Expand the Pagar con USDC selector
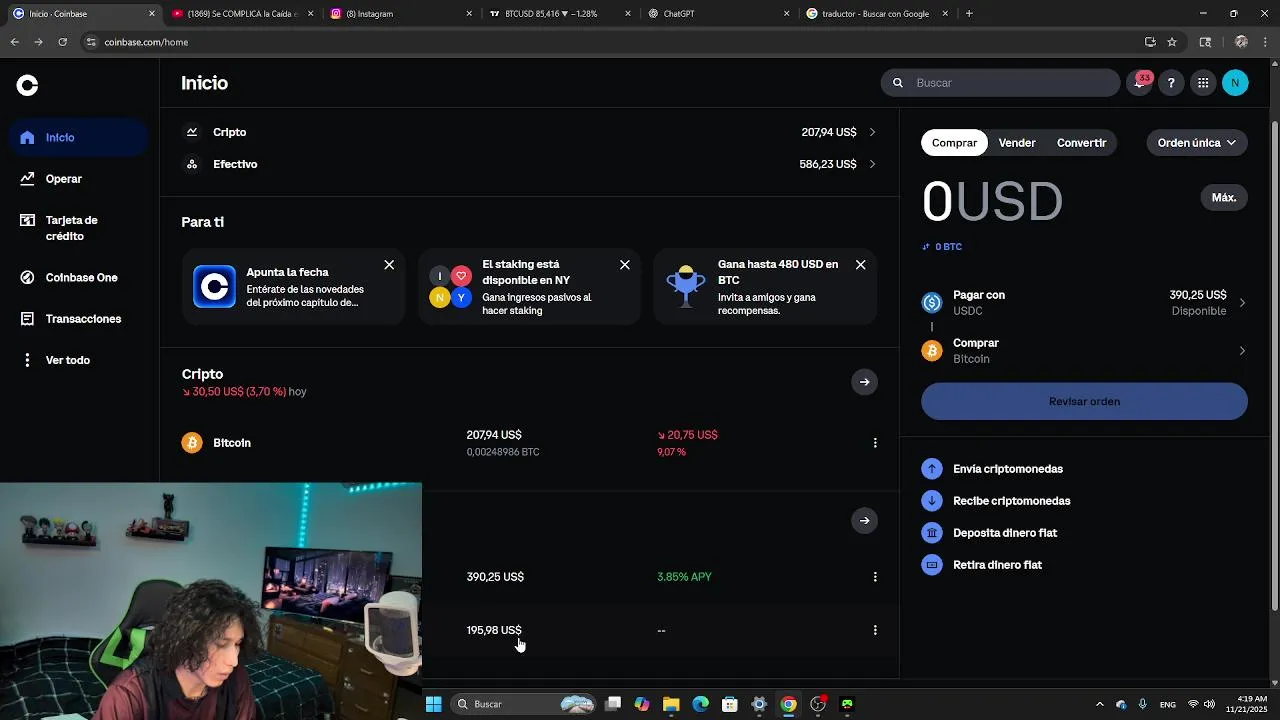The height and width of the screenshot is (720, 1280). click(x=1084, y=303)
